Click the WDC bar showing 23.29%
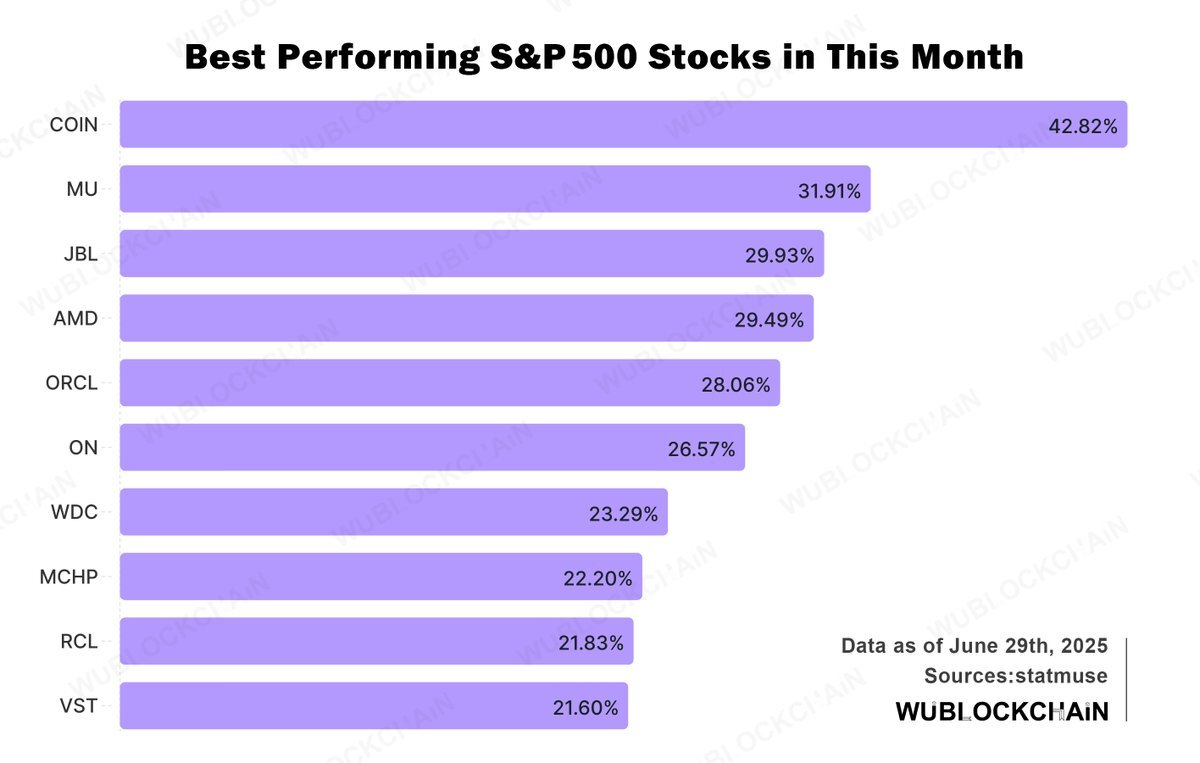 point(394,512)
